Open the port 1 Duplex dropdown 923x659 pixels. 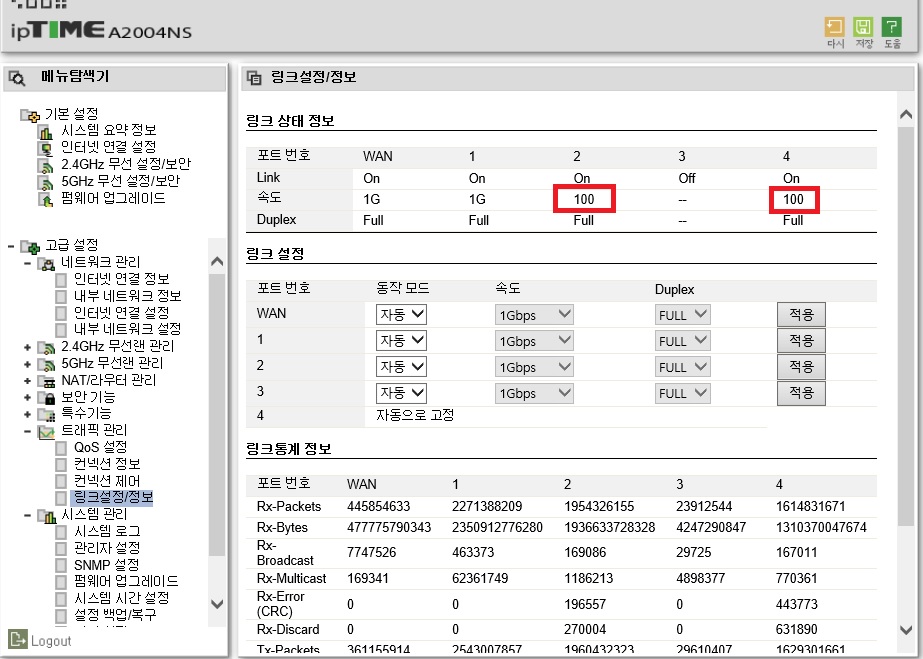[682, 341]
